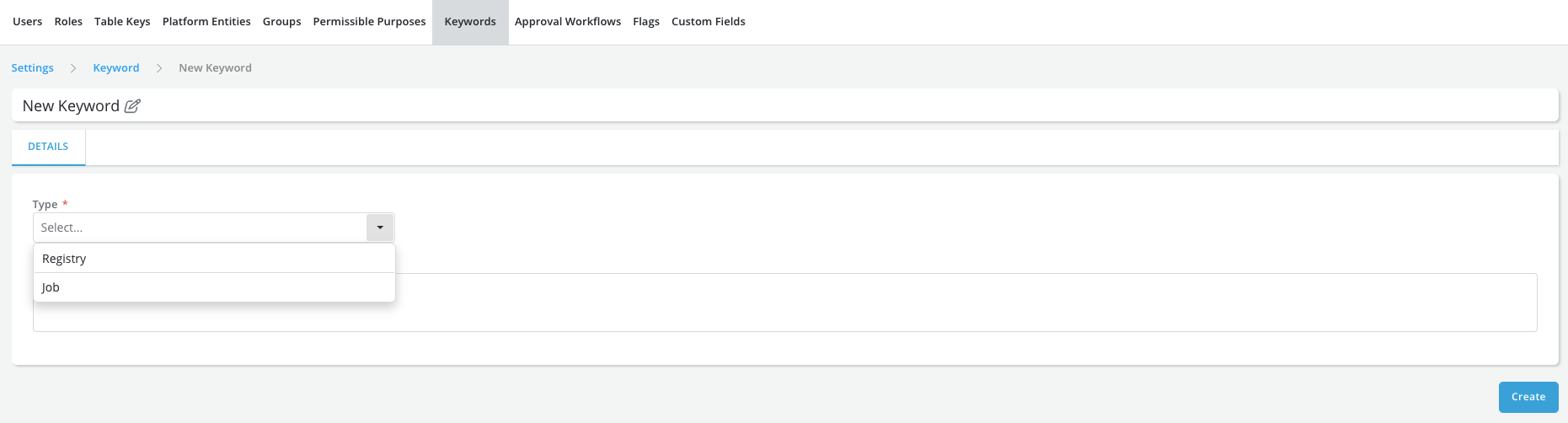Pick the Job option in dropdown
The width and height of the screenshot is (1568, 423).
[214, 287]
